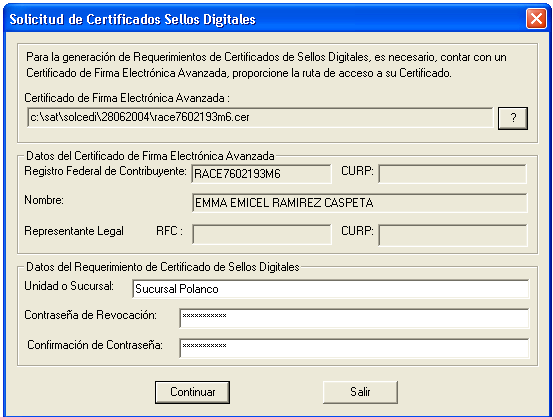Click the Contraseña de Revocación password field
The image size is (553, 417).
(x=354, y=318)
